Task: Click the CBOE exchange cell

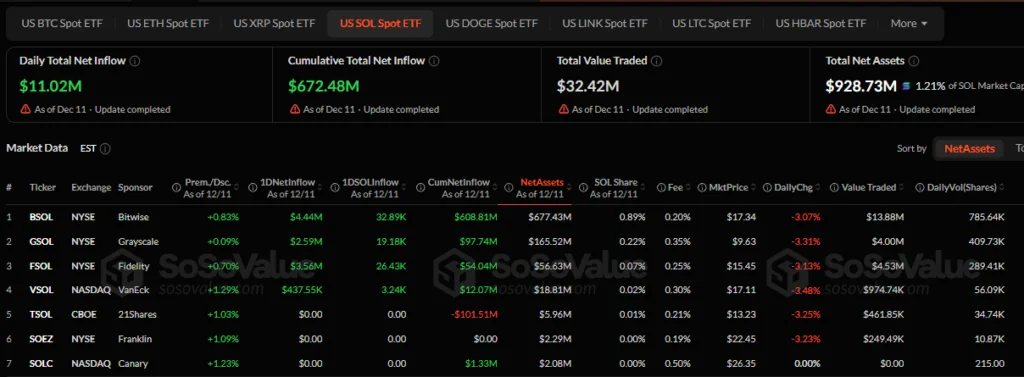Action: tap(84, 314)
